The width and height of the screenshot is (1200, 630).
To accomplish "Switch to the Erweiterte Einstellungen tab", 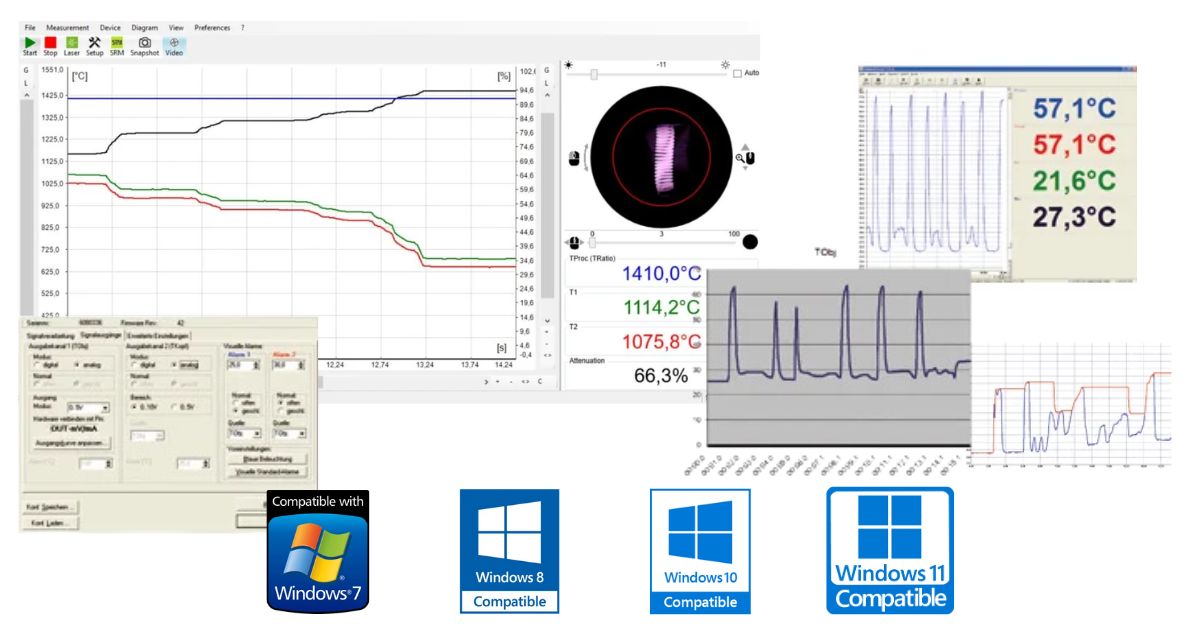I will coord(157,335).
